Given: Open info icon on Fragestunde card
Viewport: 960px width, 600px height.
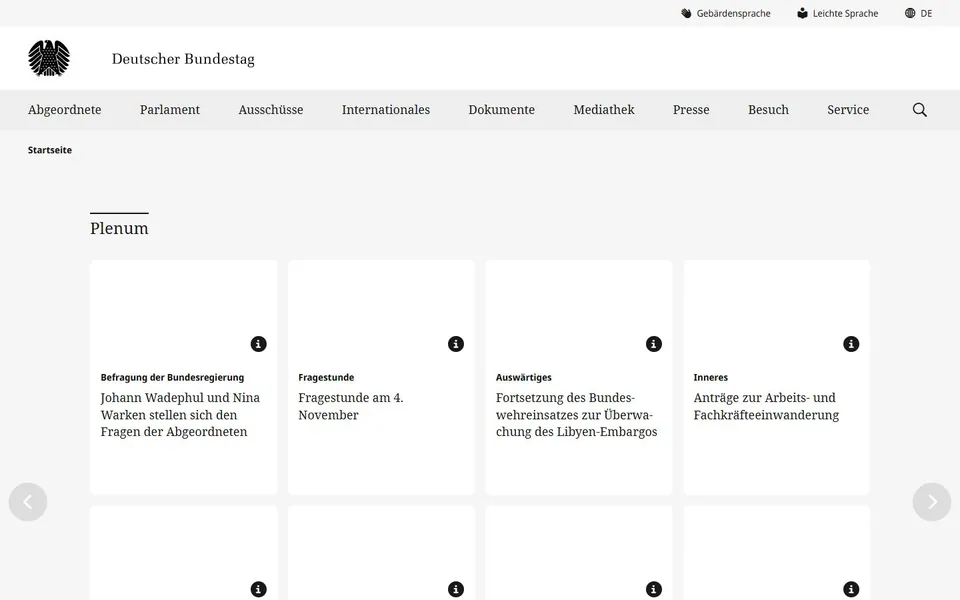Looking at the screenshot, I should [x=456, y=344].
